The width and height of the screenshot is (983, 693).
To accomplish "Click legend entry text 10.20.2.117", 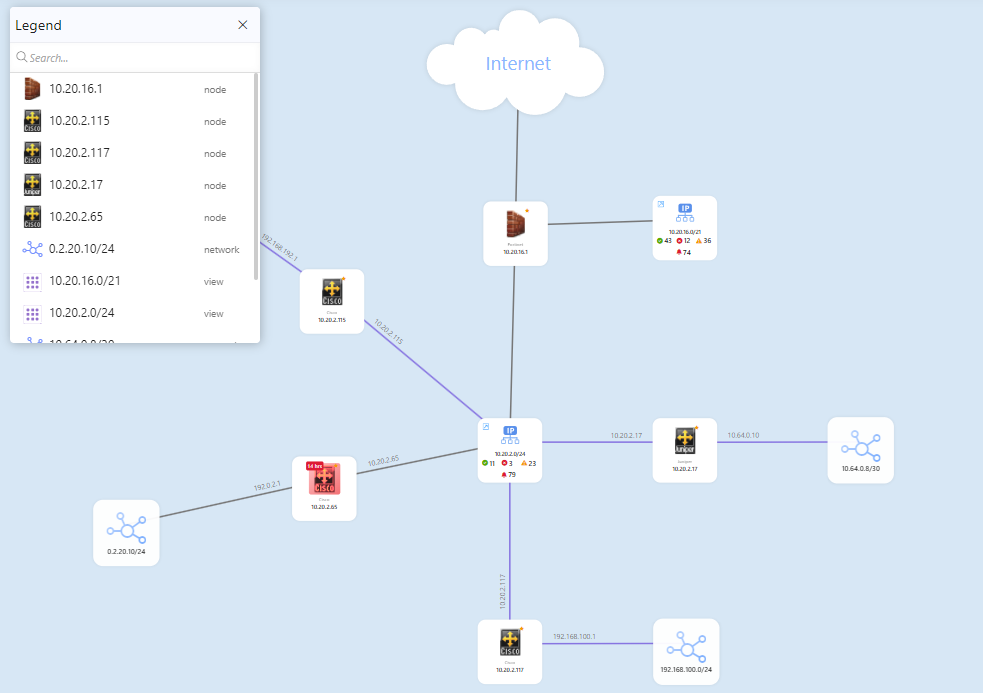I will pos(80,153).
